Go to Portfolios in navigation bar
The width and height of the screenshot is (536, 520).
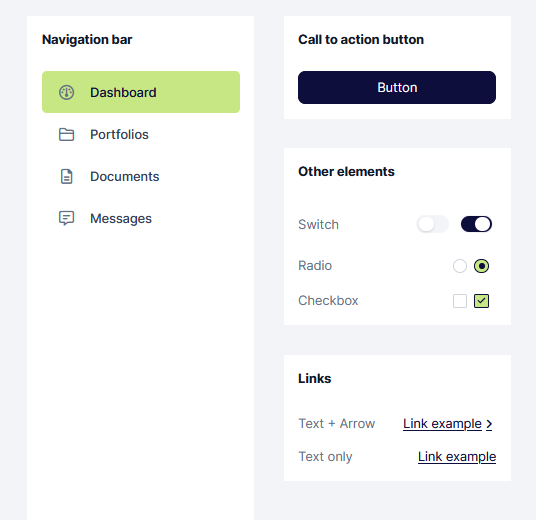tap(141, 134)
